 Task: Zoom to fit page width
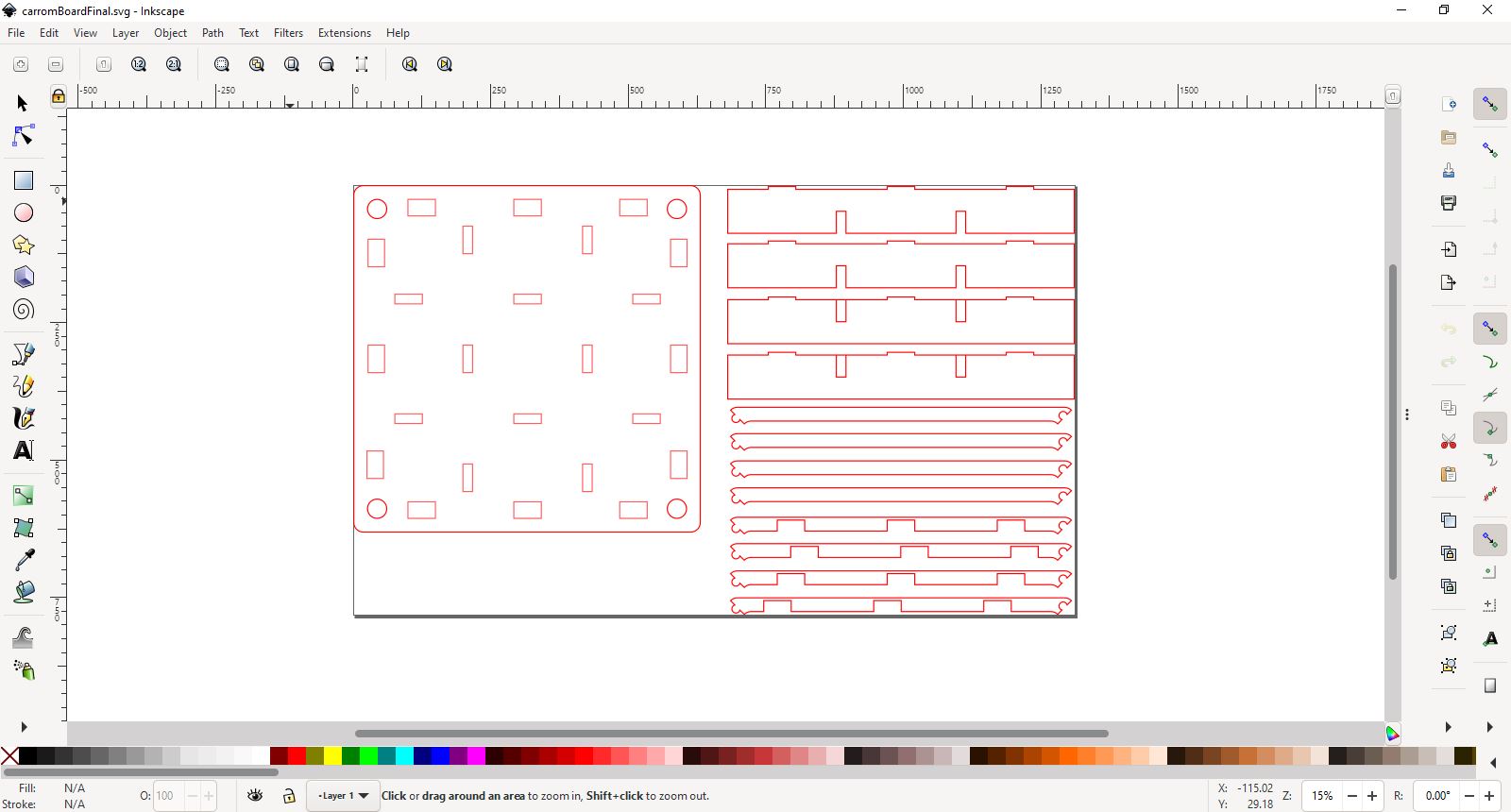tap(327, 64)
